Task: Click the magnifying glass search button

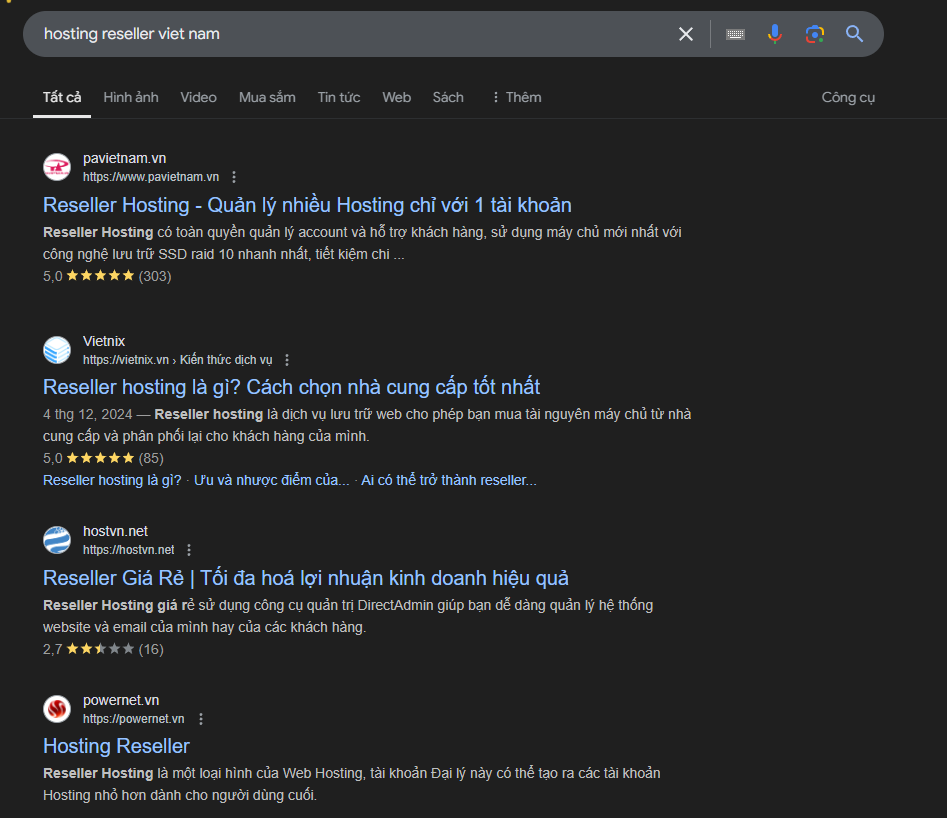Action: [x=854, y=34]
